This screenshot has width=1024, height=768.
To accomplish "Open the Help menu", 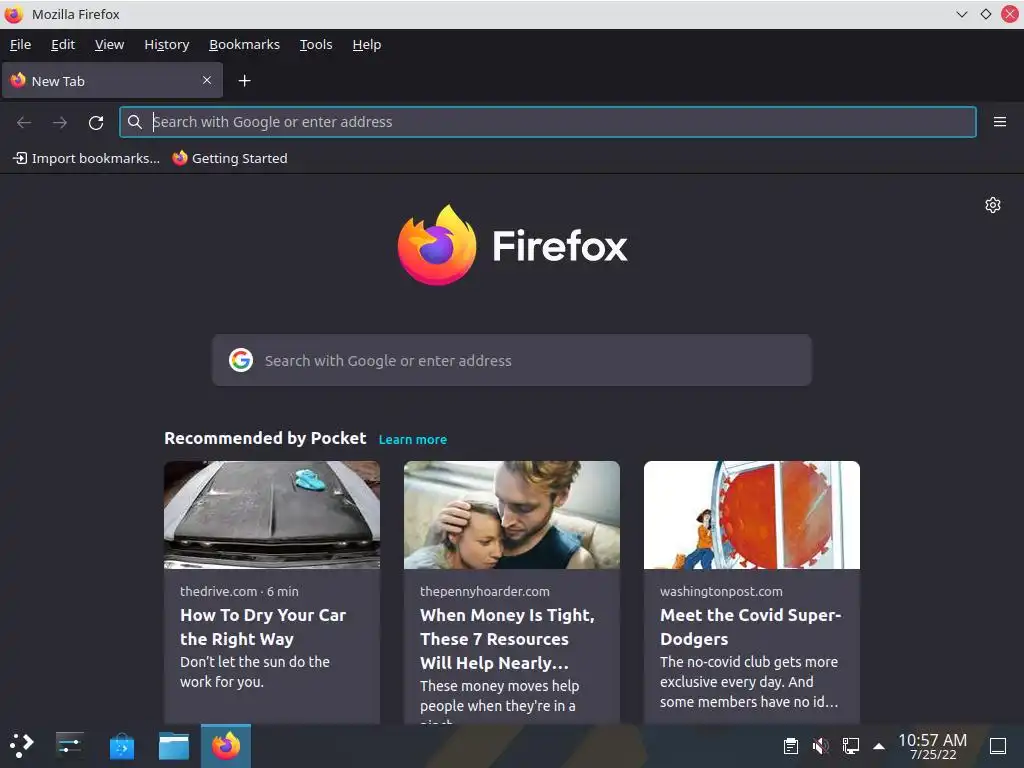I will click(x=367, y=44).
